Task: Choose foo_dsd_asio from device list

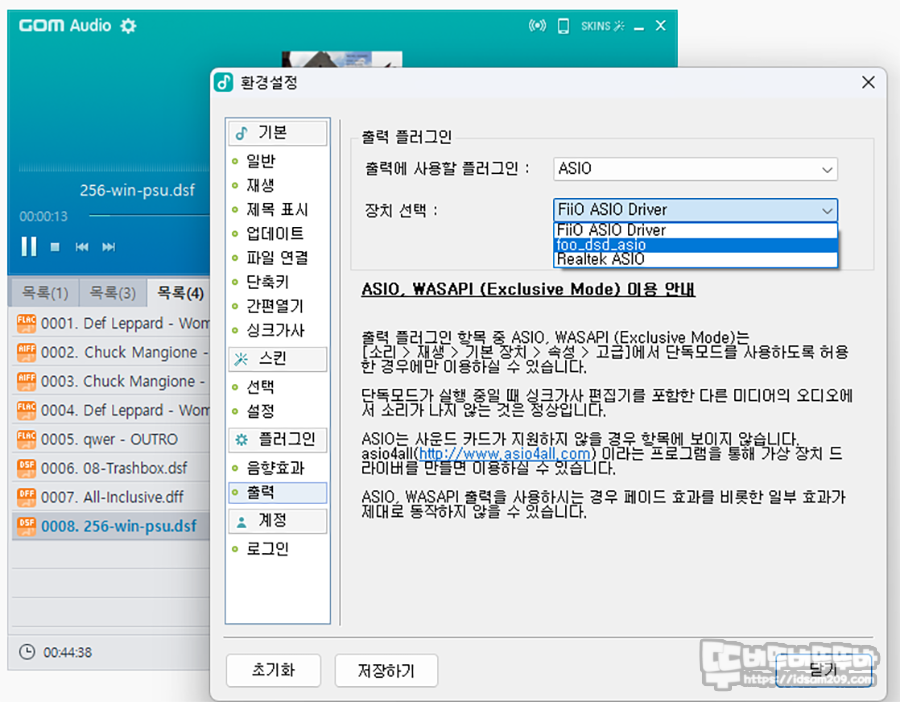Action: 695,245
